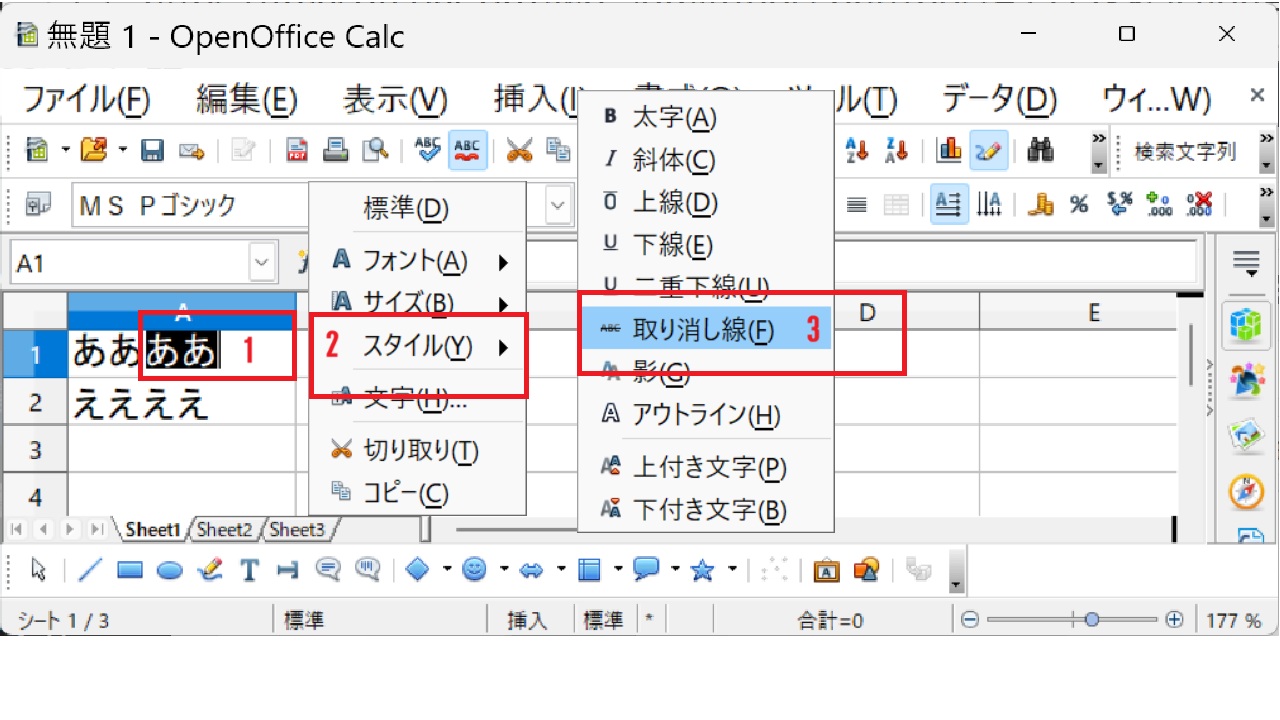Screen dimensions: 1280x720
Task: Click the binoculars Find & Replace icon
Action: [x=1041, y=151]
